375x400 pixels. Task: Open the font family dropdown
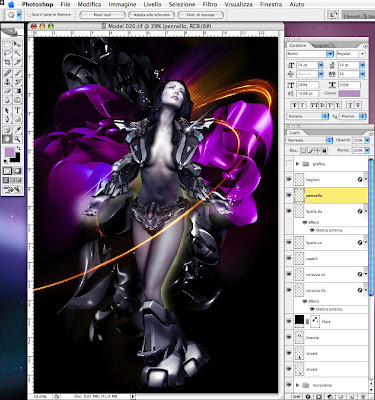point(330,54)
